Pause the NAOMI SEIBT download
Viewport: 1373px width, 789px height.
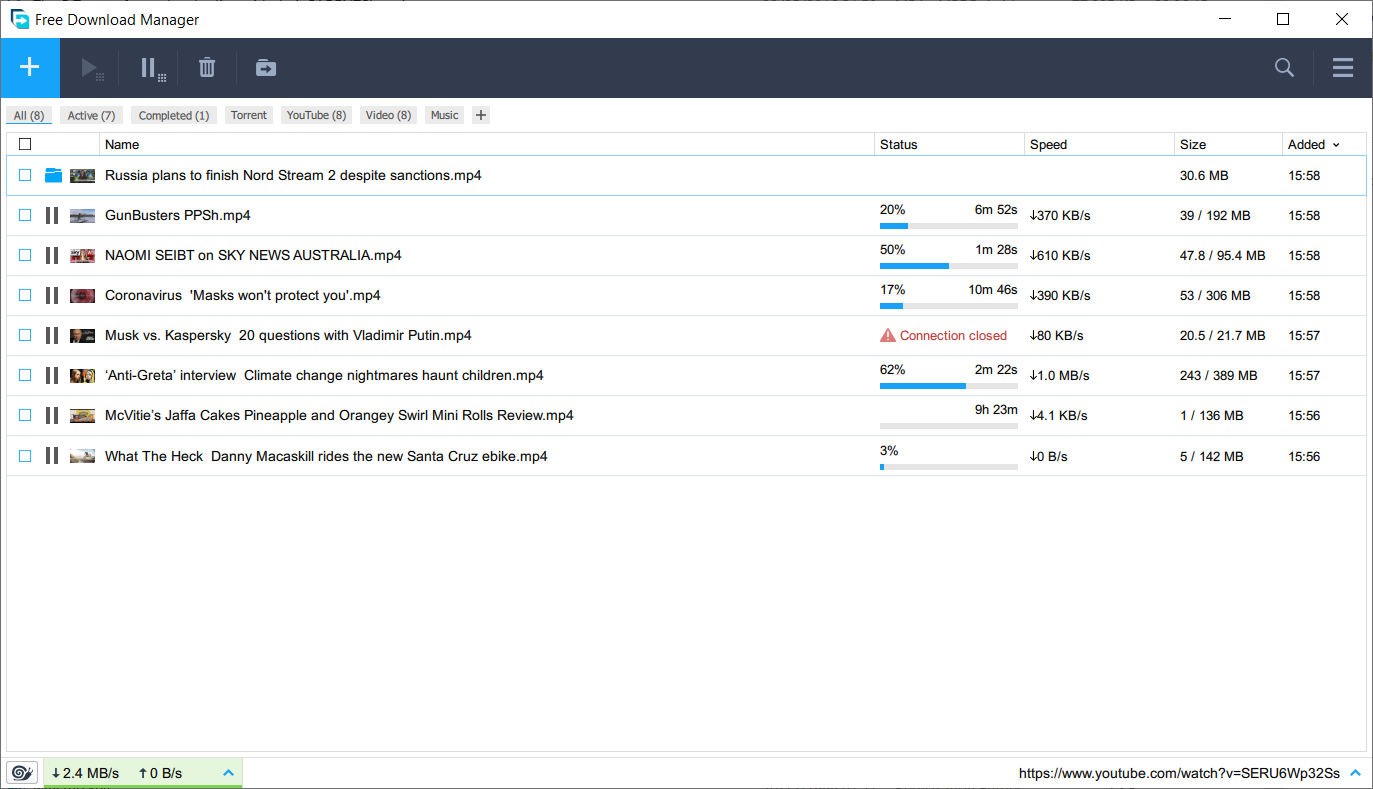click(52, 255)
